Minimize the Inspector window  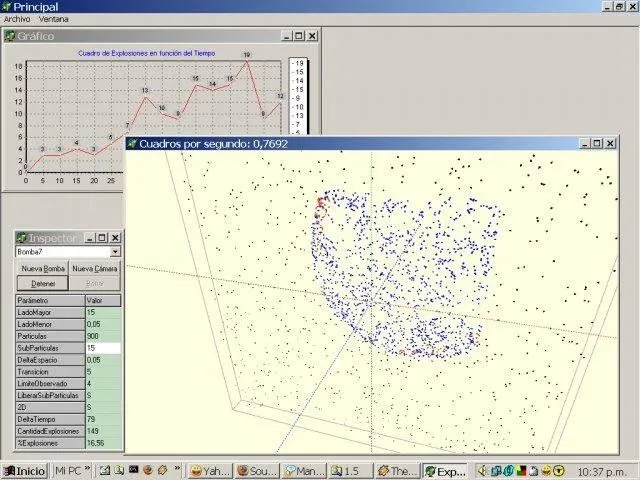click(91, 238)
